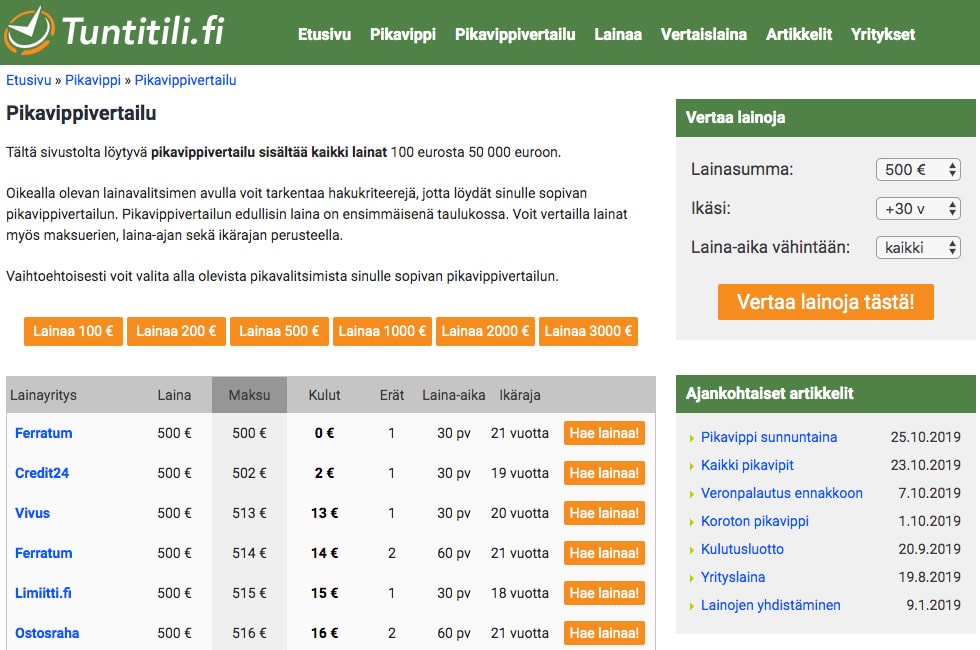Open the Vivus lender link
The image size is (980, 650).
pos(32,513)
